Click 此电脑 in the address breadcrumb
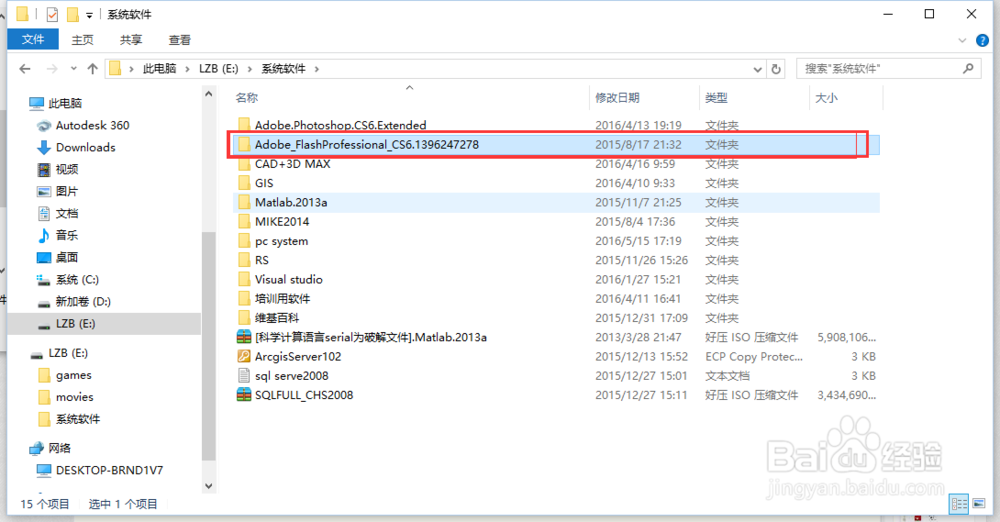The width and height of the screenshot is (1000, 522). (159, 68)
